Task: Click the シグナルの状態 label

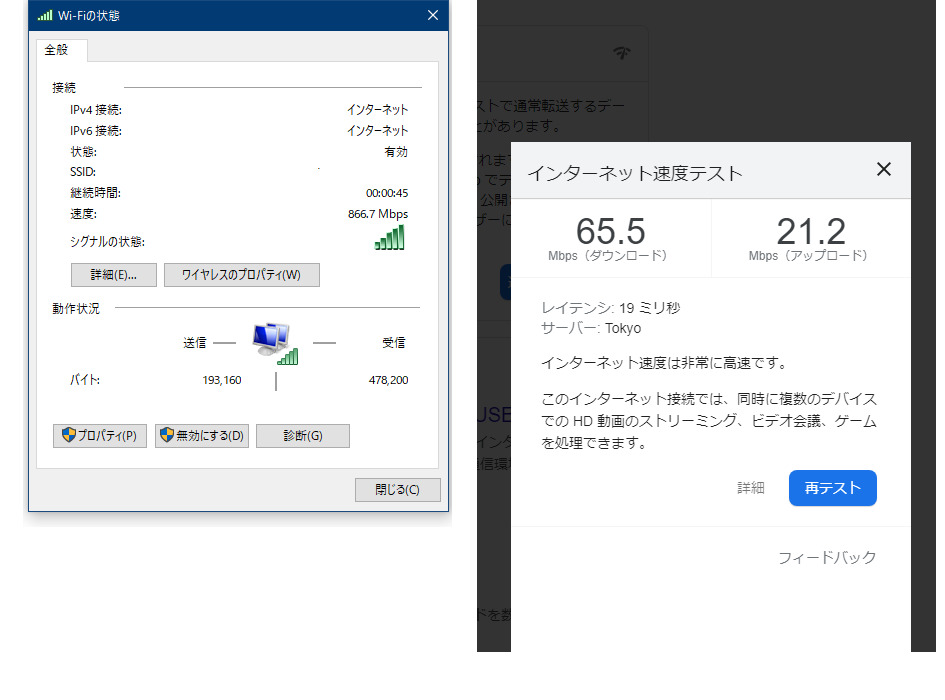Action: click(107, 242)
